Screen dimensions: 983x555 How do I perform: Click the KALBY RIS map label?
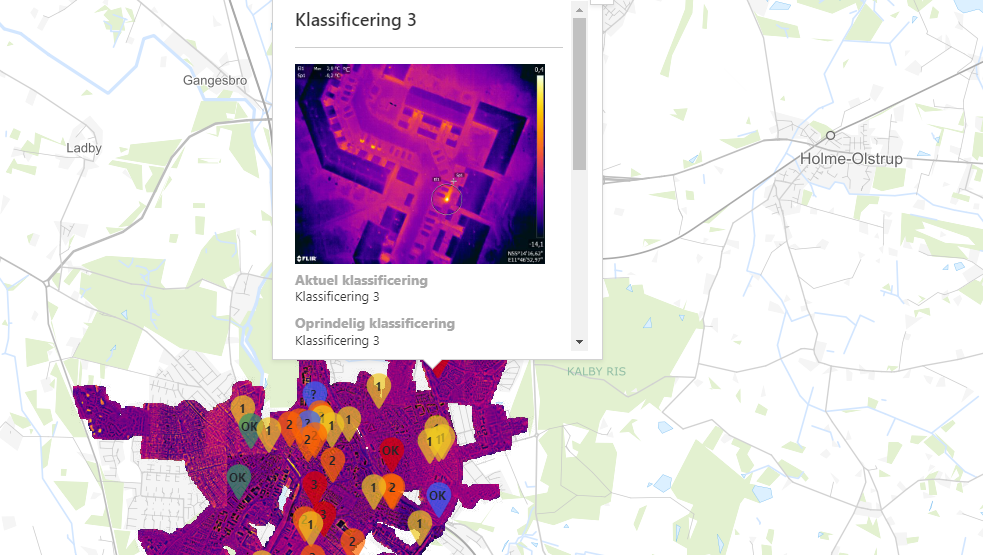point(596,371)
